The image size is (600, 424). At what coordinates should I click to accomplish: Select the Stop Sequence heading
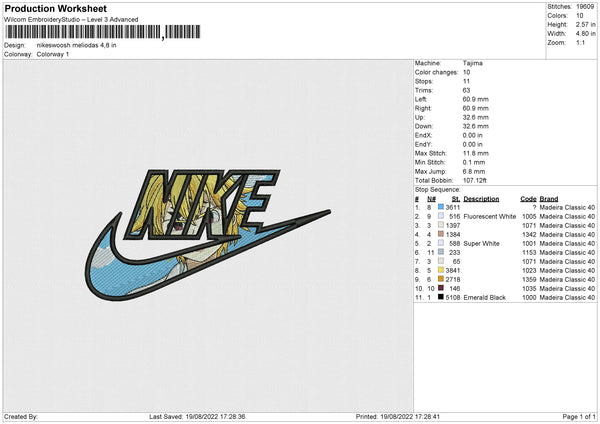click(x=438, y=190)
